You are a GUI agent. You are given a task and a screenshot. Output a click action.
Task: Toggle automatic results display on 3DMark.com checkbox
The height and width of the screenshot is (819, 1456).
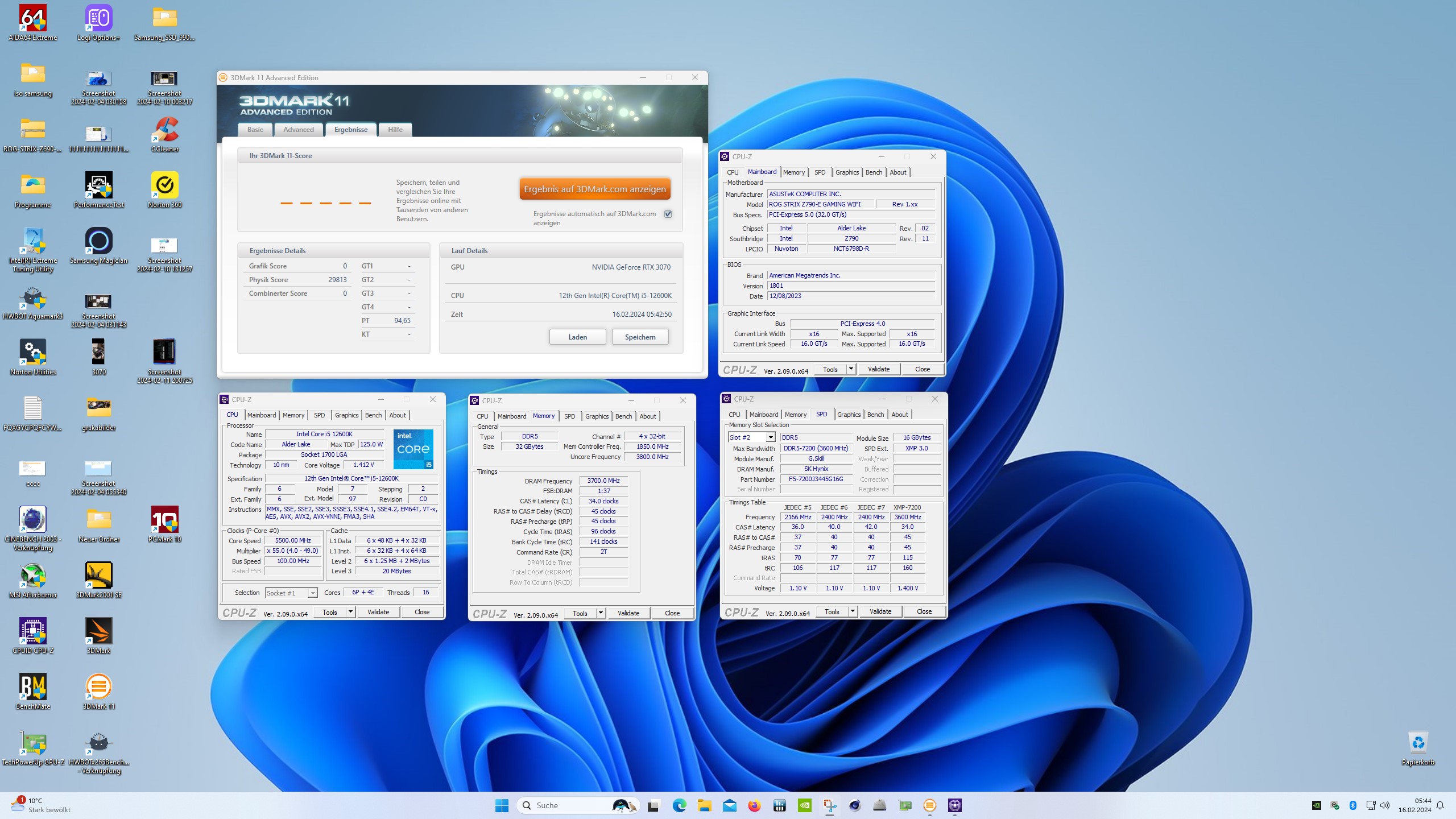click(668, 214)
